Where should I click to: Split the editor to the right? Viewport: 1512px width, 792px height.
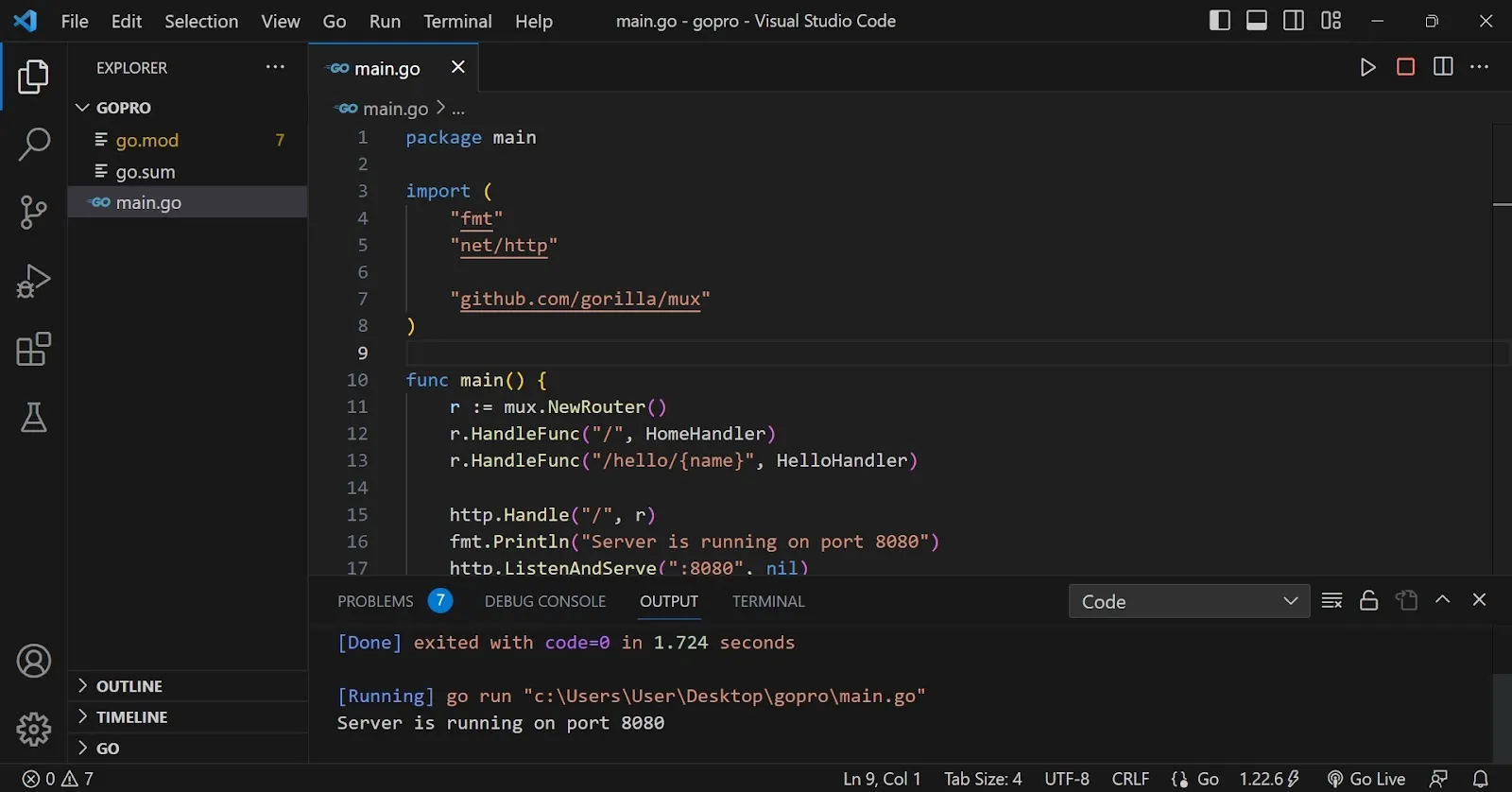(x=1443, y=67)
